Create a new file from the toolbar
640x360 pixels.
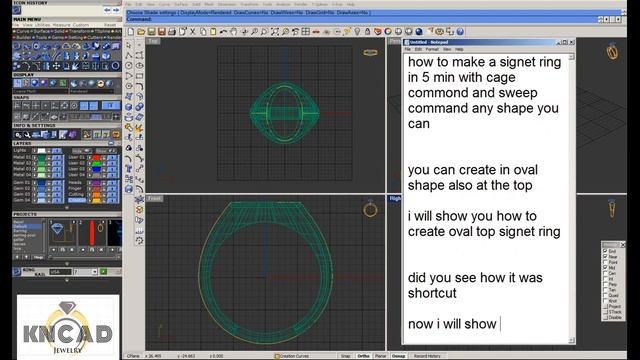click(131, 31)
